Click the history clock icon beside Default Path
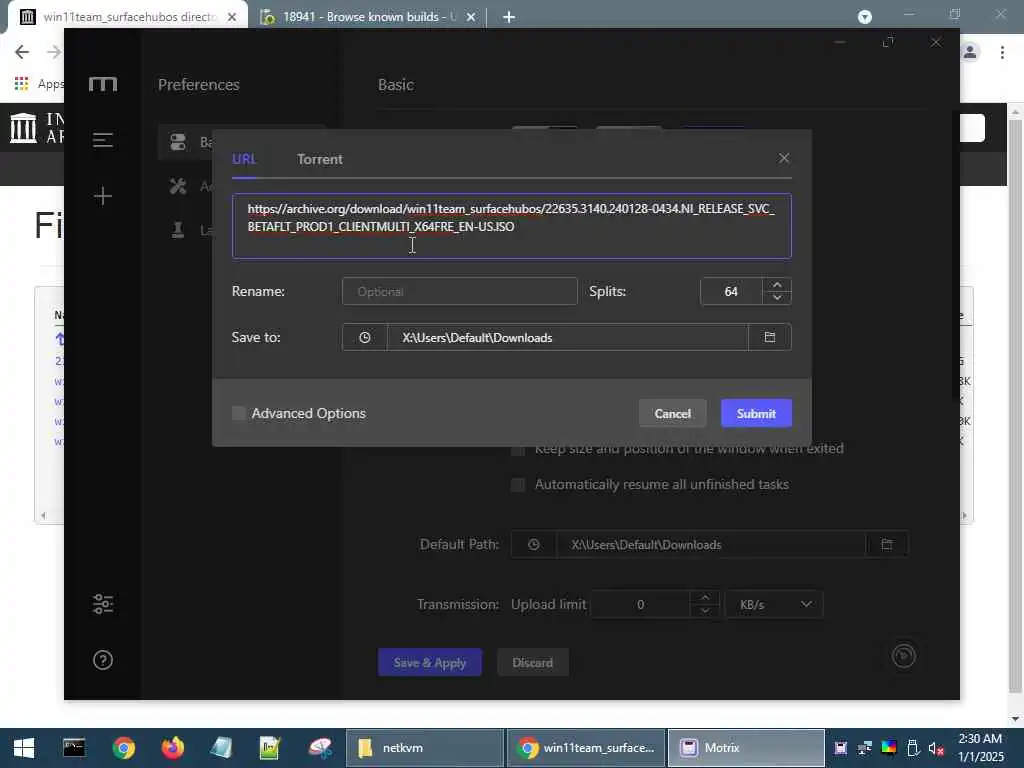Screen dimensions: 1024x768 (534, 545)
